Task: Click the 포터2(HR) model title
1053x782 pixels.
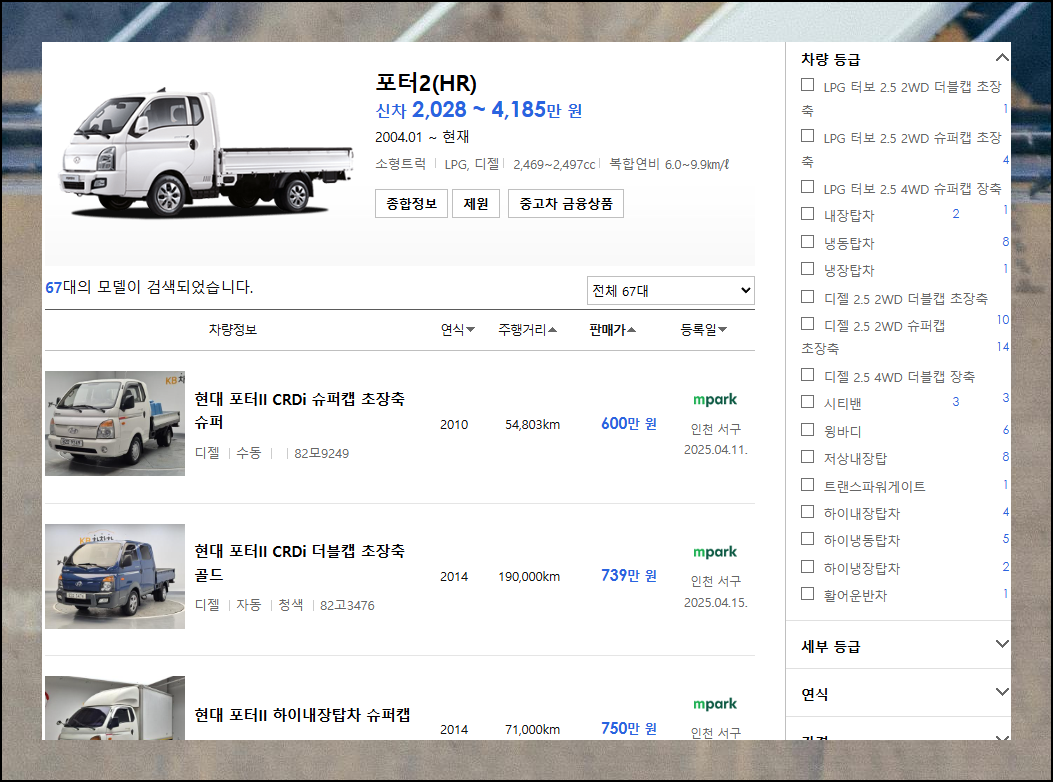Action: click(426, 83)
